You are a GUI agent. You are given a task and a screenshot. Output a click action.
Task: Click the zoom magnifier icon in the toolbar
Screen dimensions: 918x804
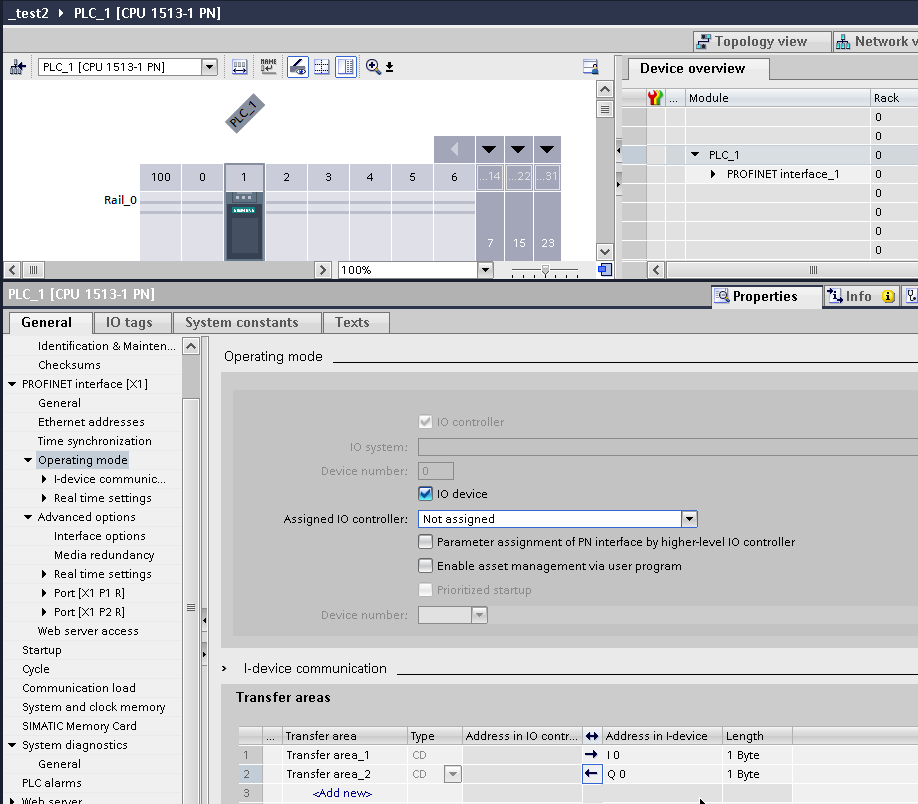373,67
